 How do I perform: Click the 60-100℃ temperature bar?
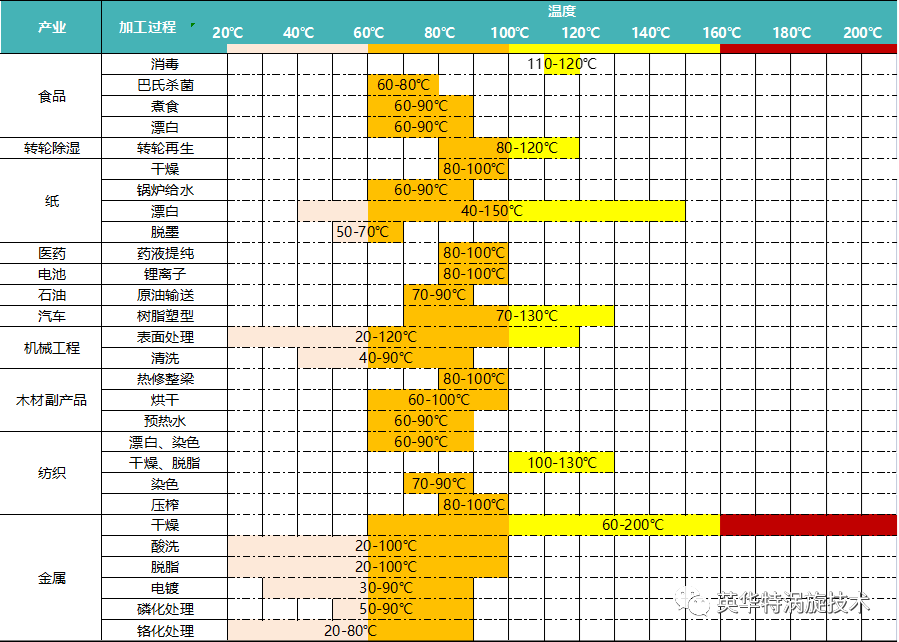(x=439, y=400)
